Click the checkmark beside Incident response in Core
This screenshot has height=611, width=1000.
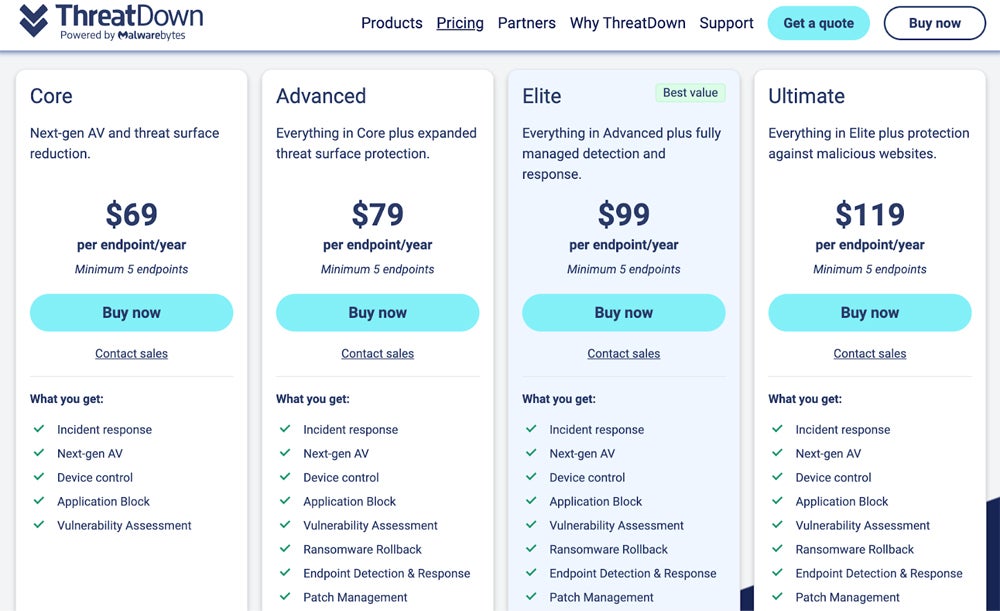(38, 429)
